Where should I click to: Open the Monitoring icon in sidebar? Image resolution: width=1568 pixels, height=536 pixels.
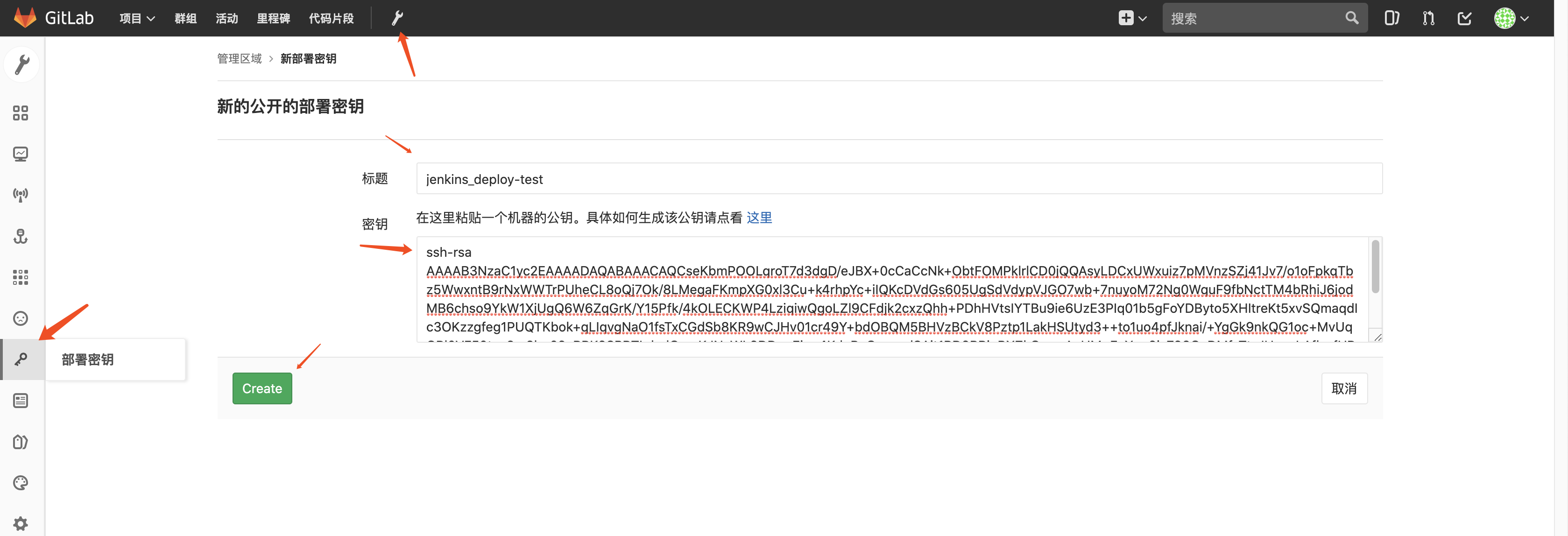point(21,154)
